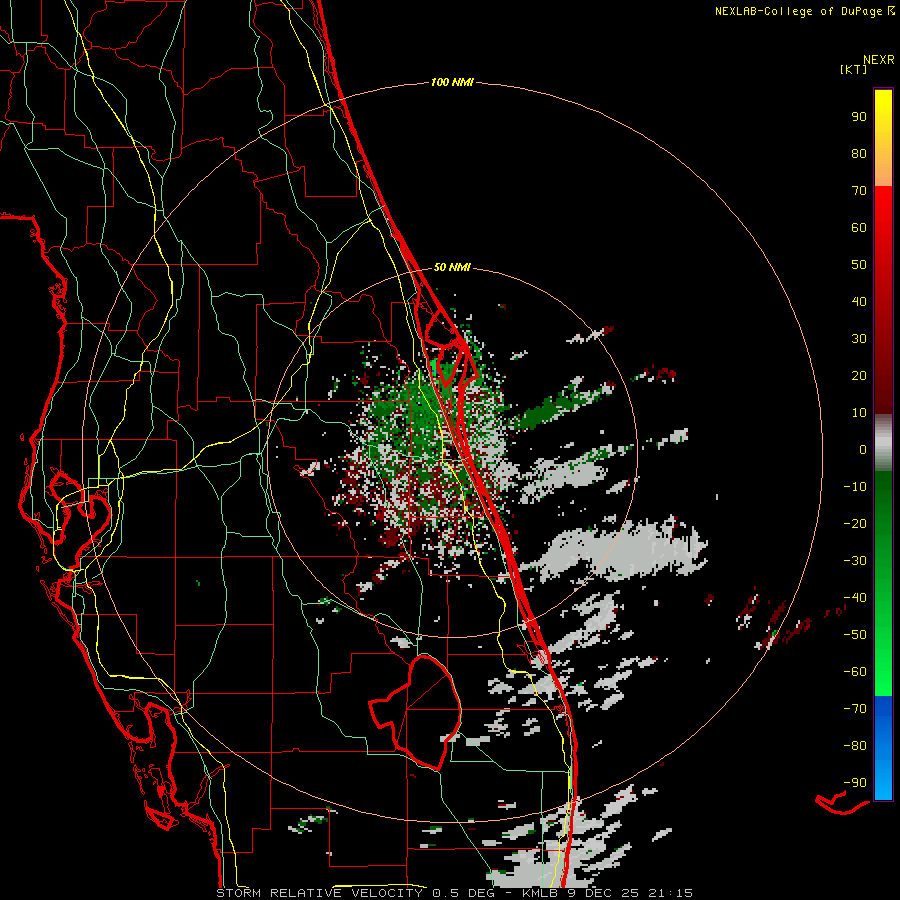The image size is (900, 900).
Task: Click the gray zero-velocity segment of the color bar
Action: [883, 443]
